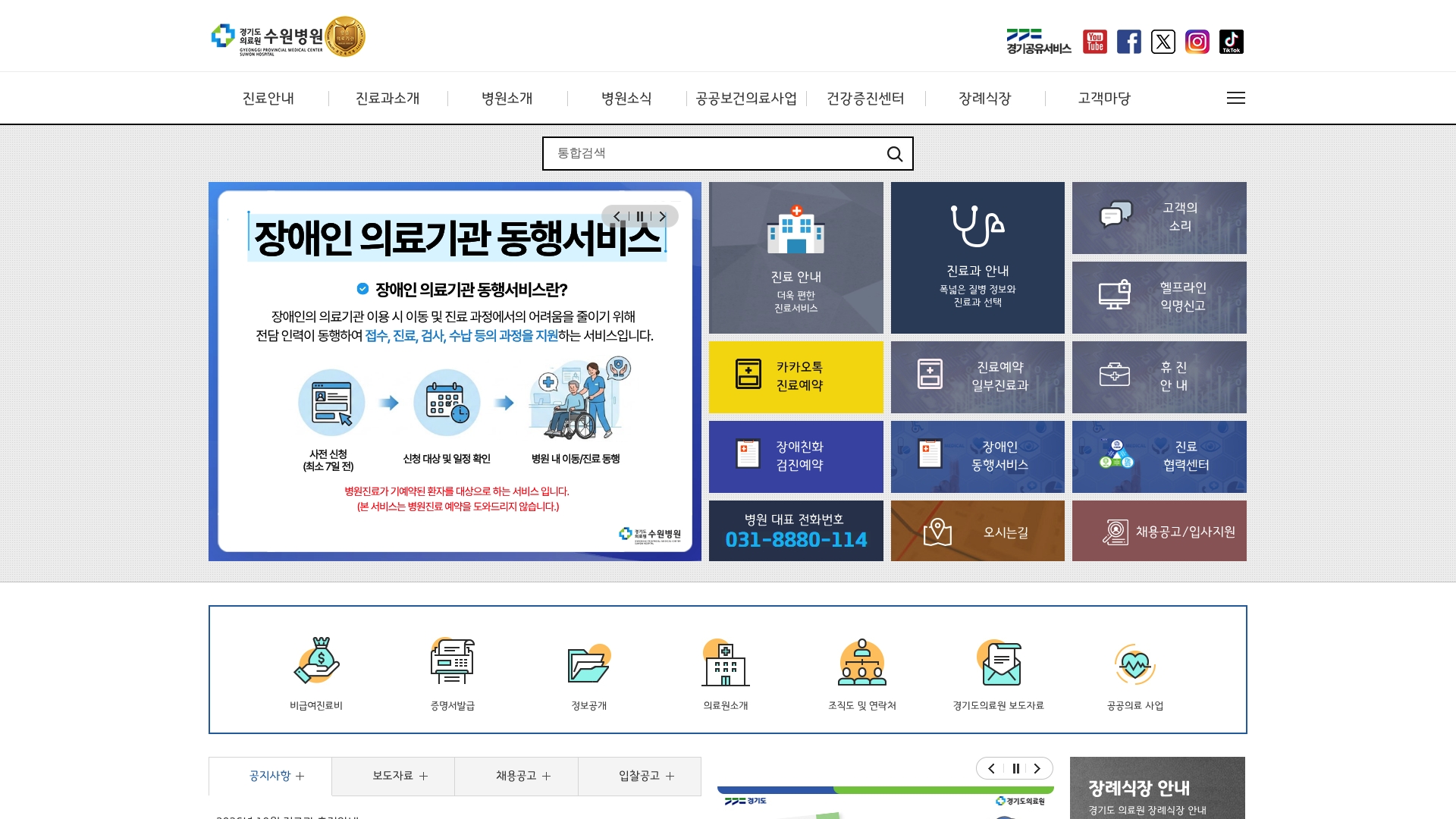This screenshot has width=1456, height=819.
Task: Open the Facebook page icon
Action: coord(1128,42)
